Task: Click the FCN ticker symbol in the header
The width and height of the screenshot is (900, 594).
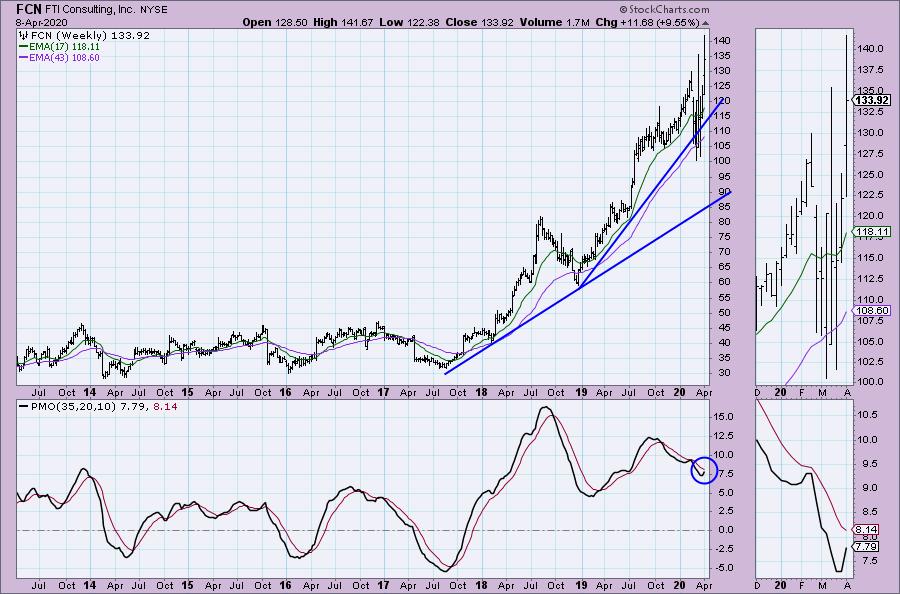Action: pos(29,9)
